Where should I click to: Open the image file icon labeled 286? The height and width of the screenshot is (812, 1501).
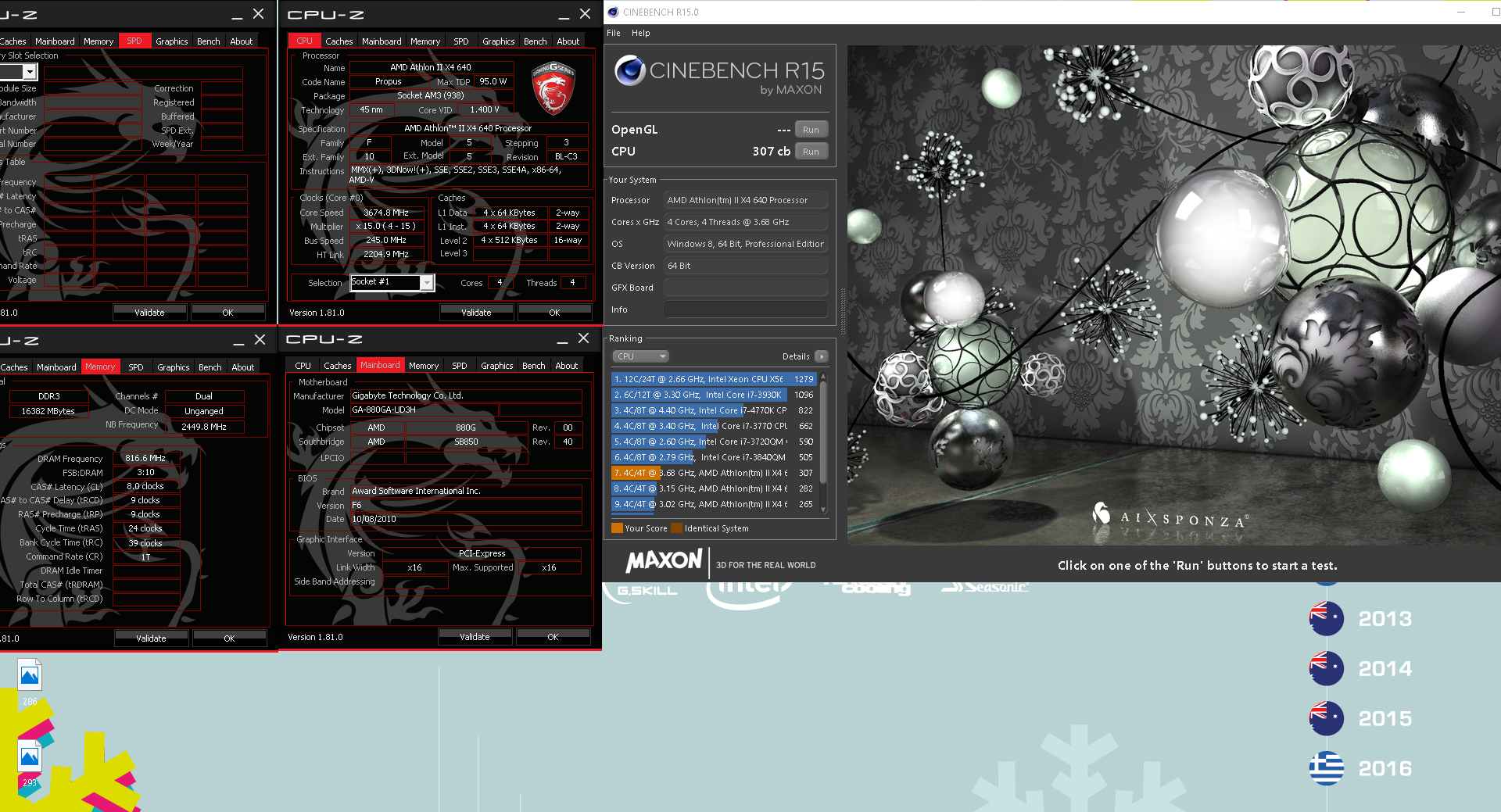30,675
